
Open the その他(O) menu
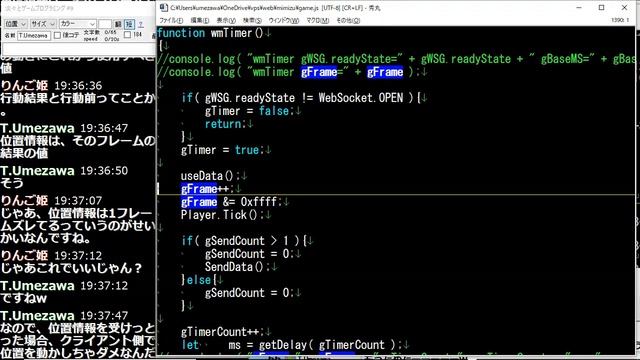click(348, 20)
